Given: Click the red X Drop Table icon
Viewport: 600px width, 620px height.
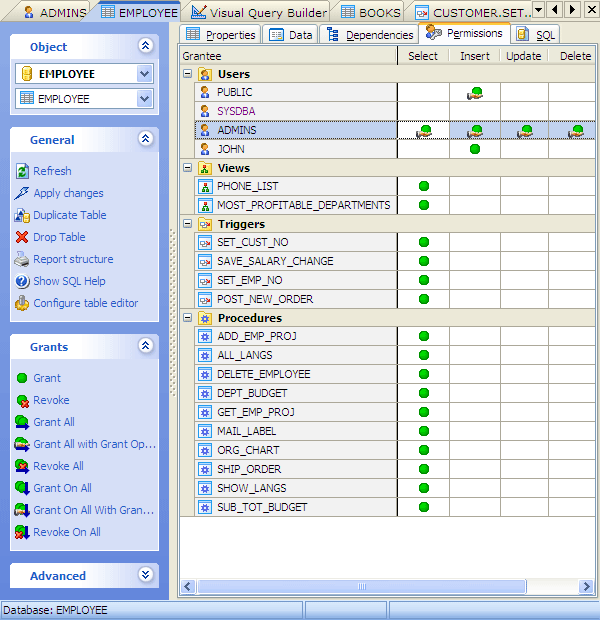Looking at the screenshot, I should pyautogui.click(x=22, y=237).
